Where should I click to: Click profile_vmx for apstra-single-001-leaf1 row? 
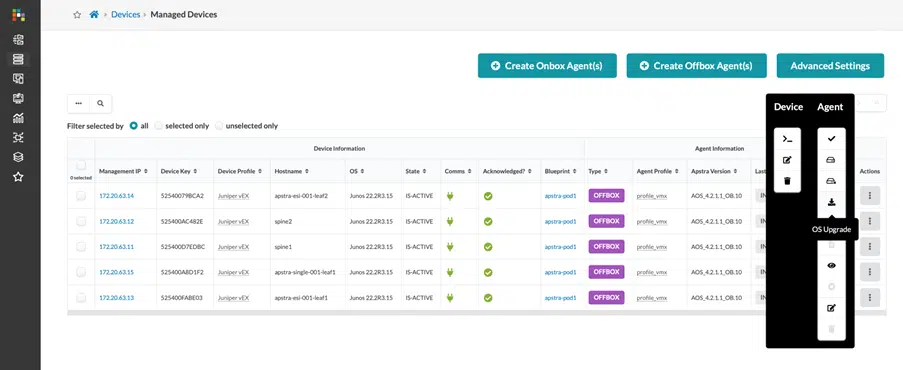click(652, 272)
